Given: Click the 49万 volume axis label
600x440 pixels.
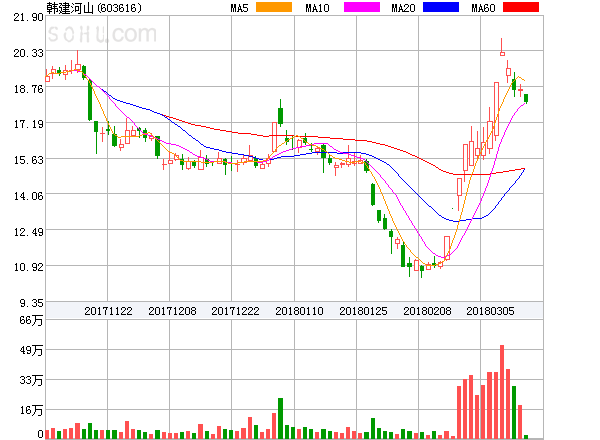Looking at the screenshot, I should (x=31, y=350).
